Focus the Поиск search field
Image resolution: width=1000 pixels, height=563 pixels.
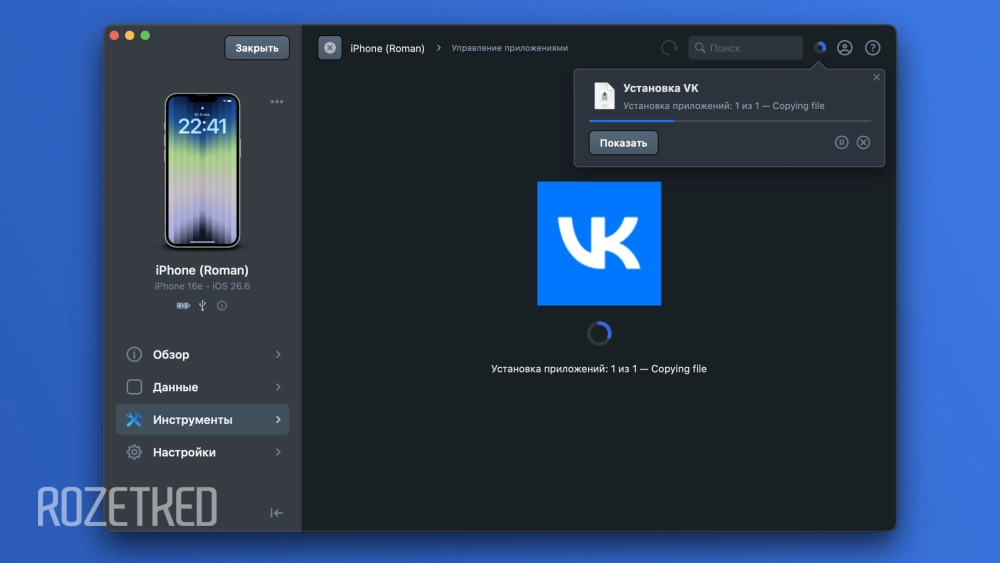coord(745,48)
